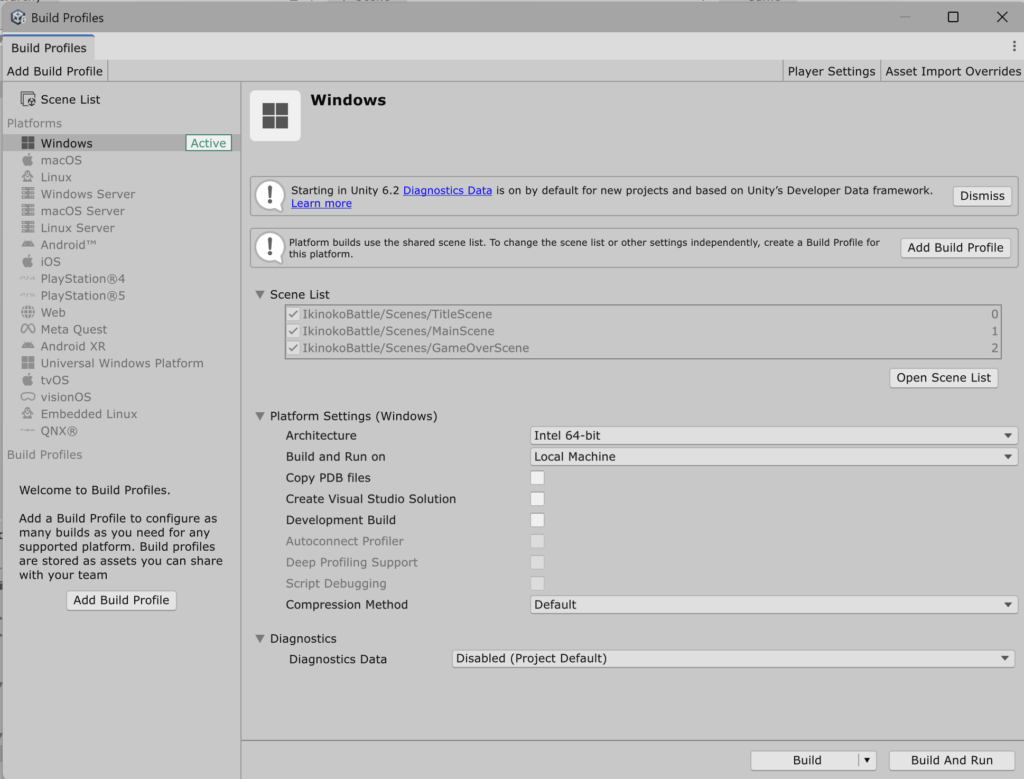Select the Windows platform icon in the list
The width and height of the screenshot is (1024, 779).
[x=27, y=143]
